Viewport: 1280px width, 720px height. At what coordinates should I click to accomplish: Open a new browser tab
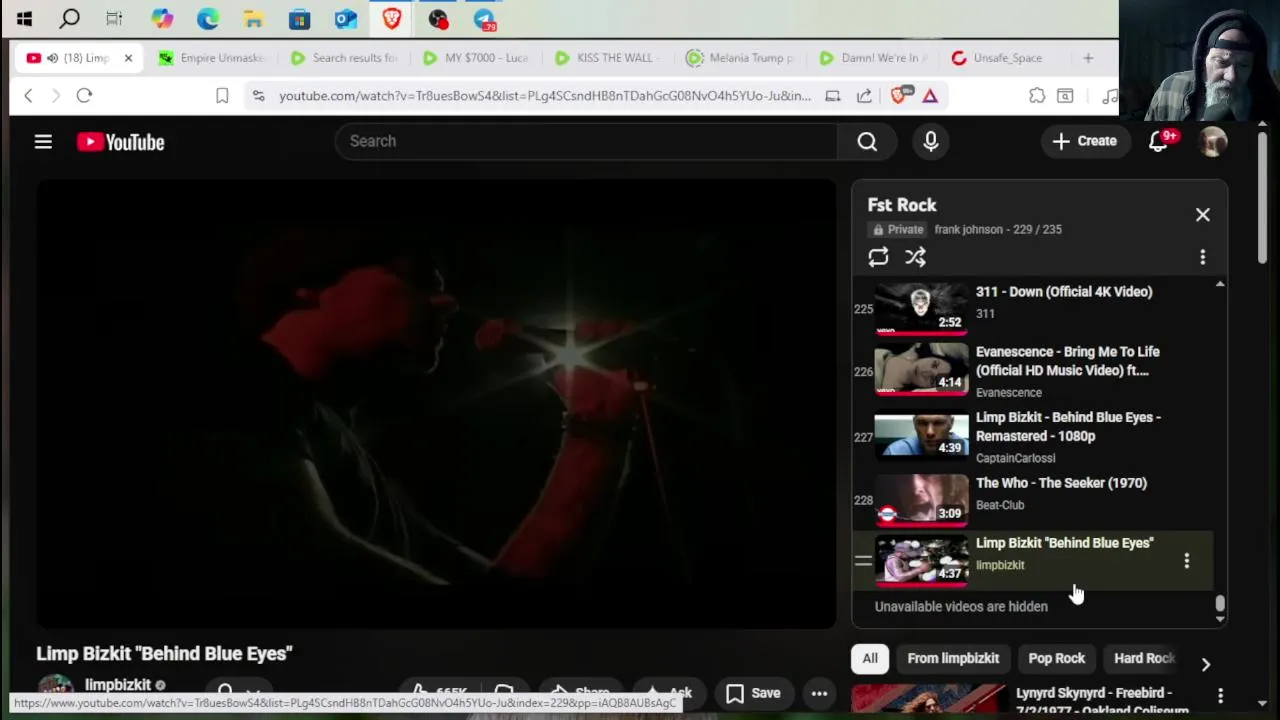pos(1088,58)
